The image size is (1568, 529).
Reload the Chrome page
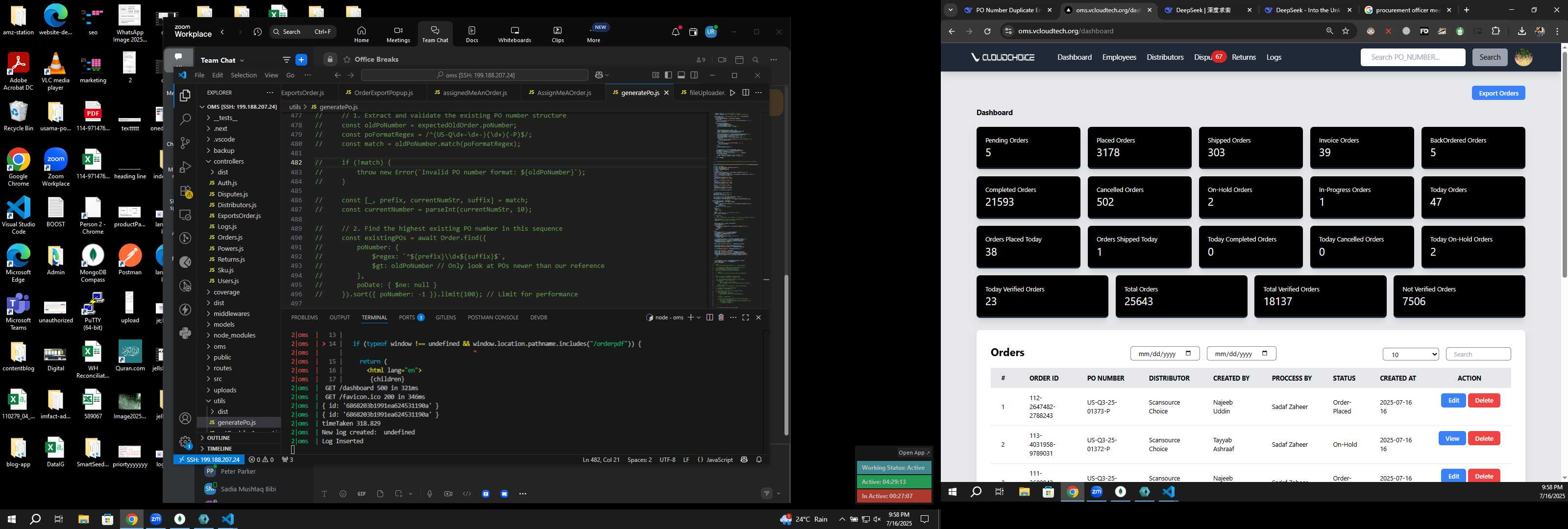[x=987, y=31]
